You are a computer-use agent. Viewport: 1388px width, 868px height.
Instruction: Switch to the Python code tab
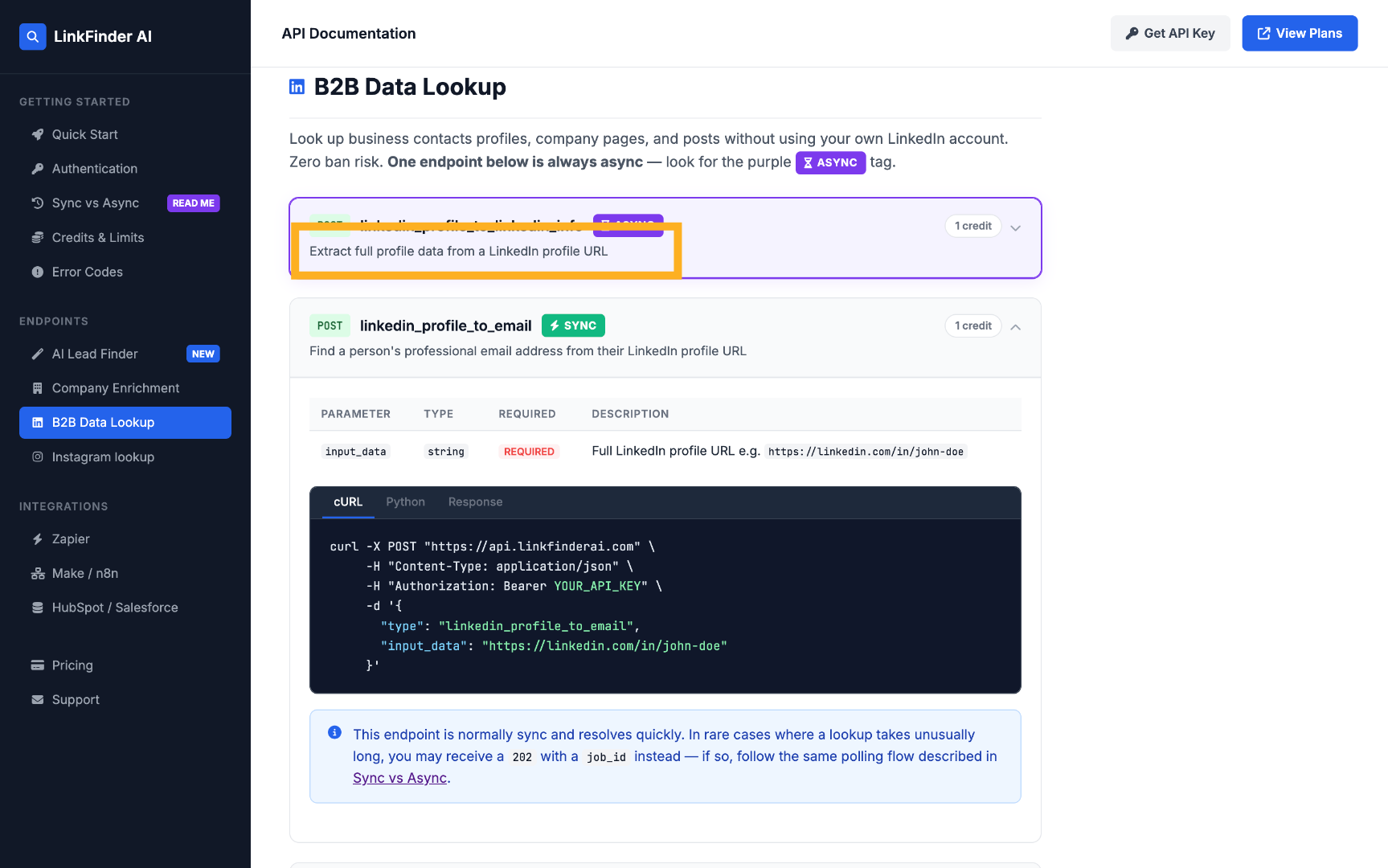[406, 502]
